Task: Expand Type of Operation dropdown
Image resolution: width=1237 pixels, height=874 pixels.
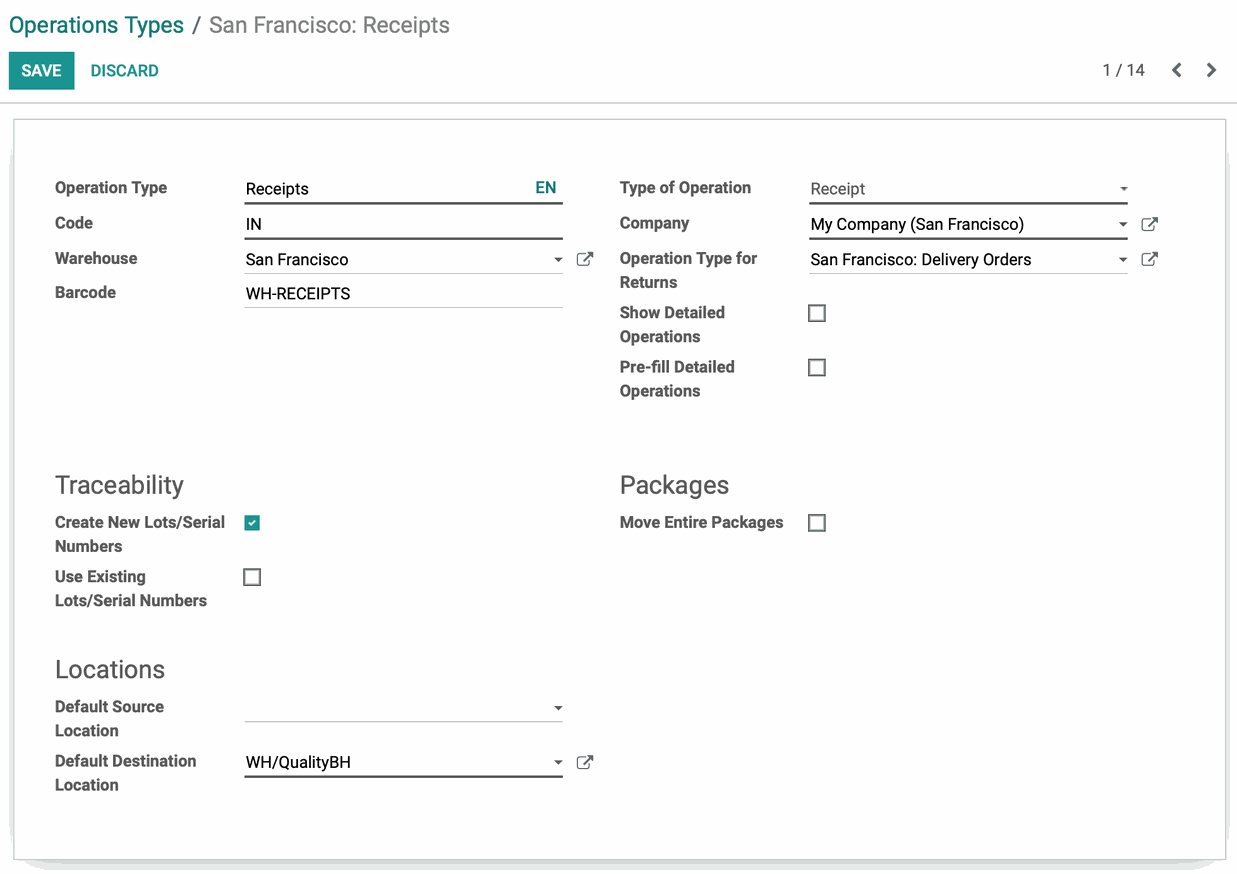Action: tap(1123, 189)
